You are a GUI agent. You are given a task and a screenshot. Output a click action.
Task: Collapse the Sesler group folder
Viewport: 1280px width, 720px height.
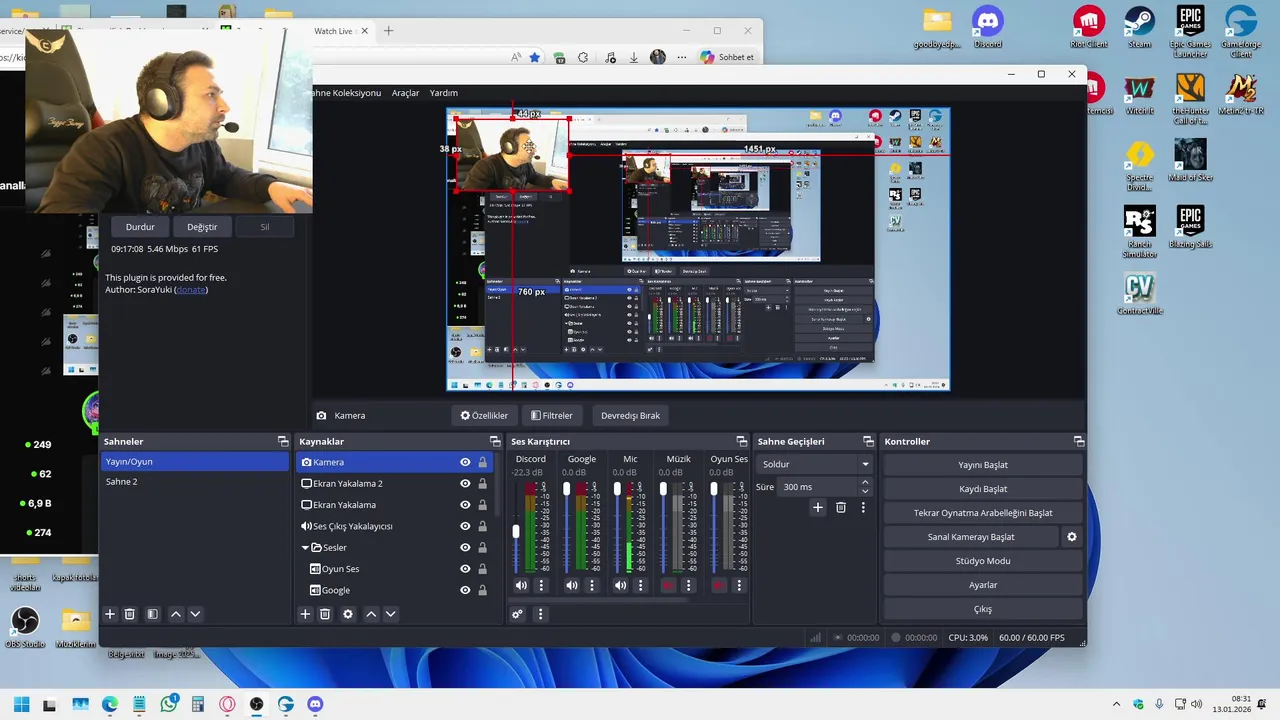pos(306,548)
